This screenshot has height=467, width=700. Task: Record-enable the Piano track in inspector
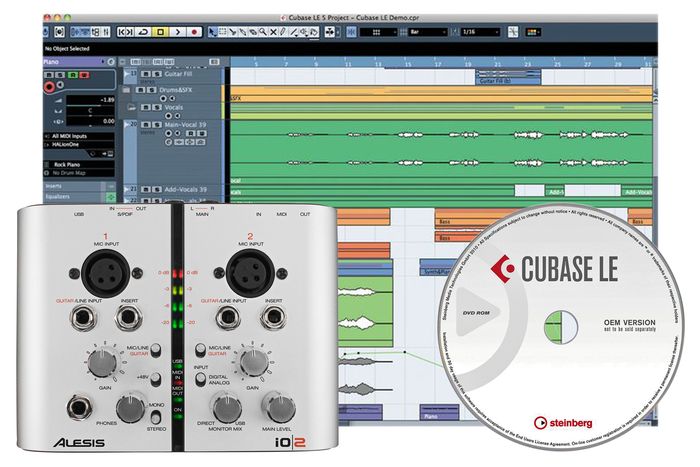click(x=49, y=87)
